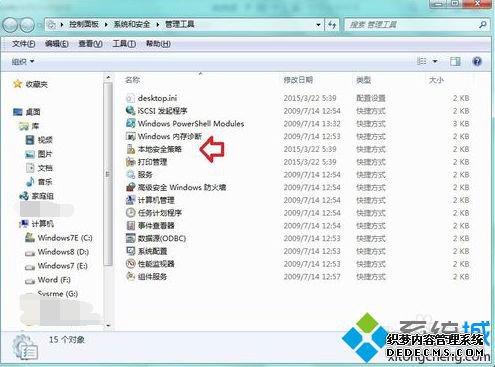Select 性能监视器 icon
The image size is (495, 367).
coord(130,264)
